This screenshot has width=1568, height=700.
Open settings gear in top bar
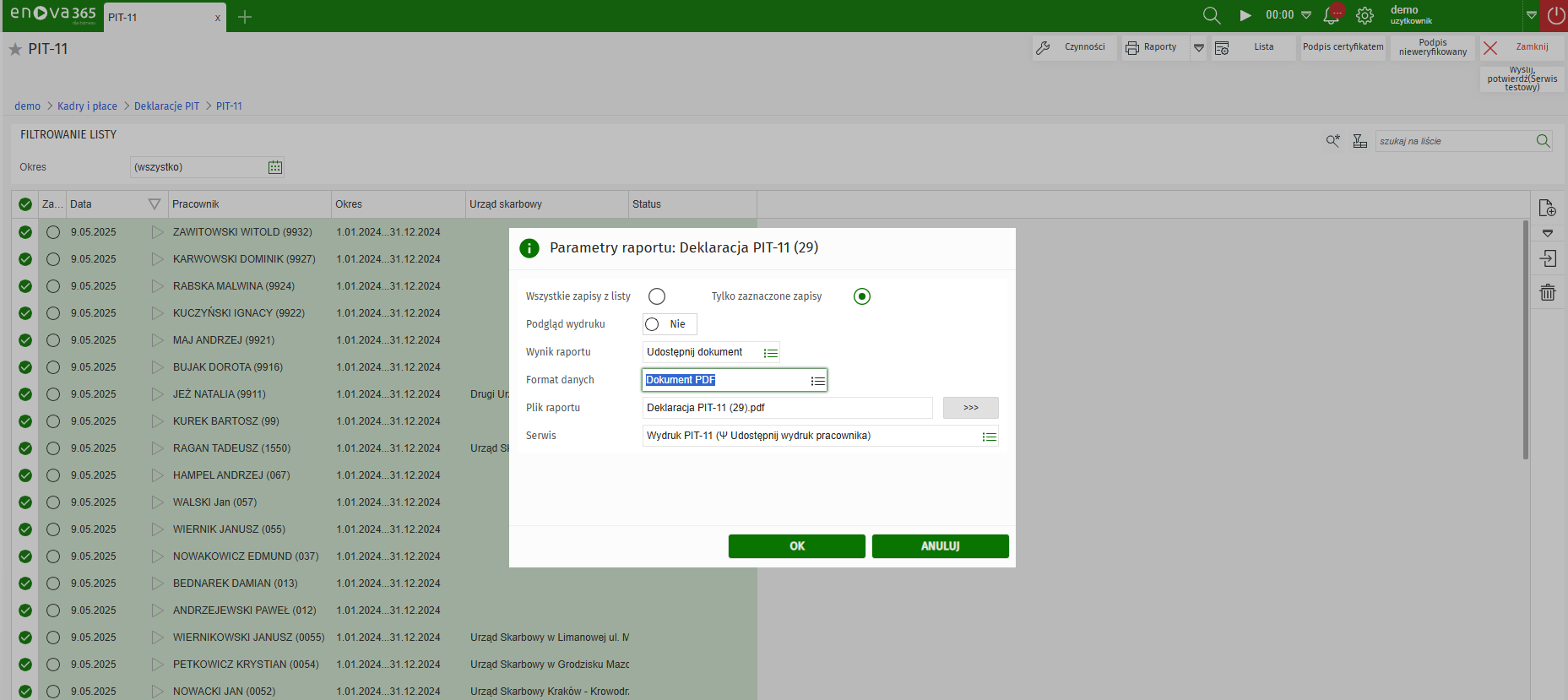tap(1365, 15)
